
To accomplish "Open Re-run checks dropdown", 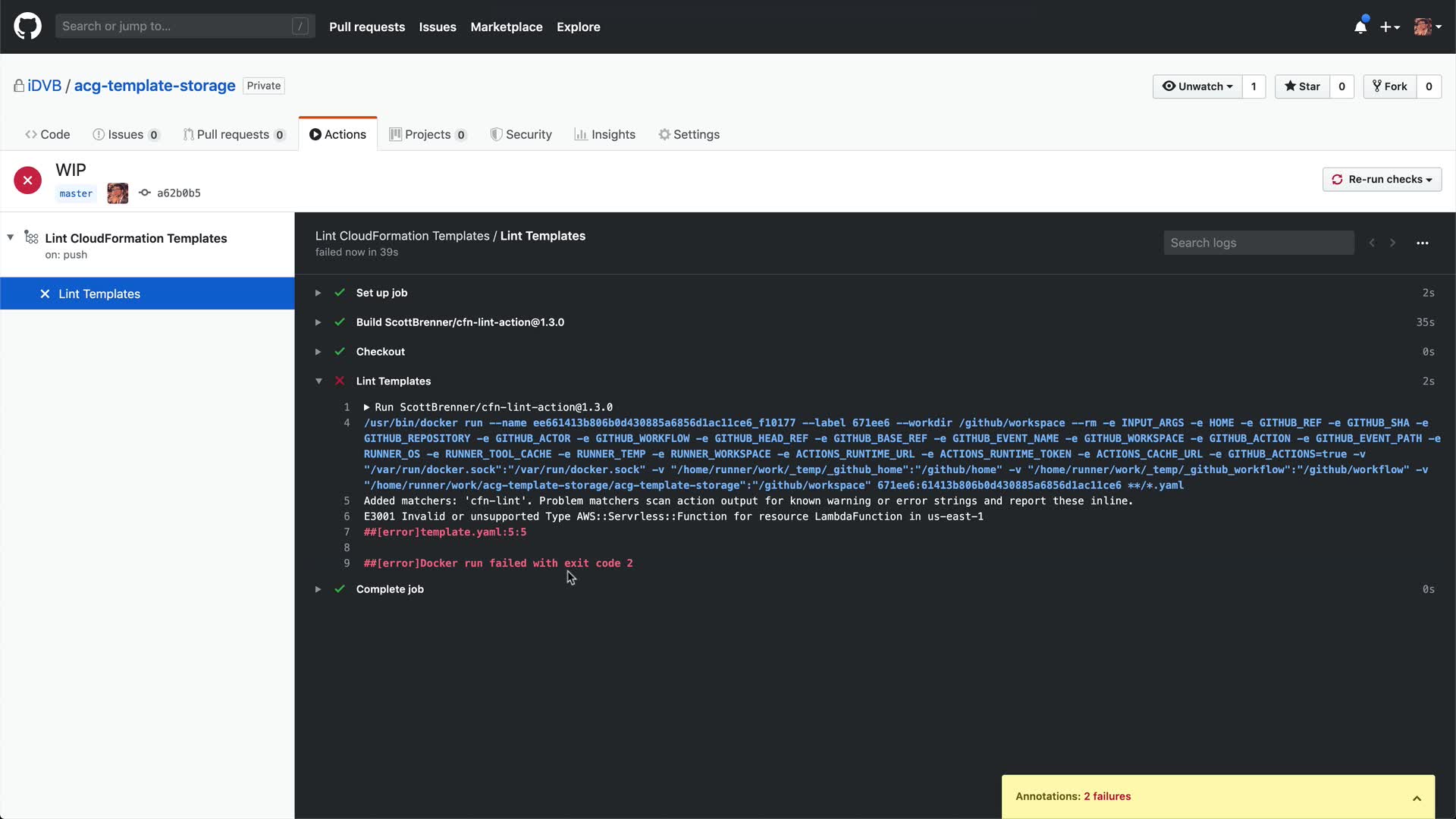I will coord(1382,180).
